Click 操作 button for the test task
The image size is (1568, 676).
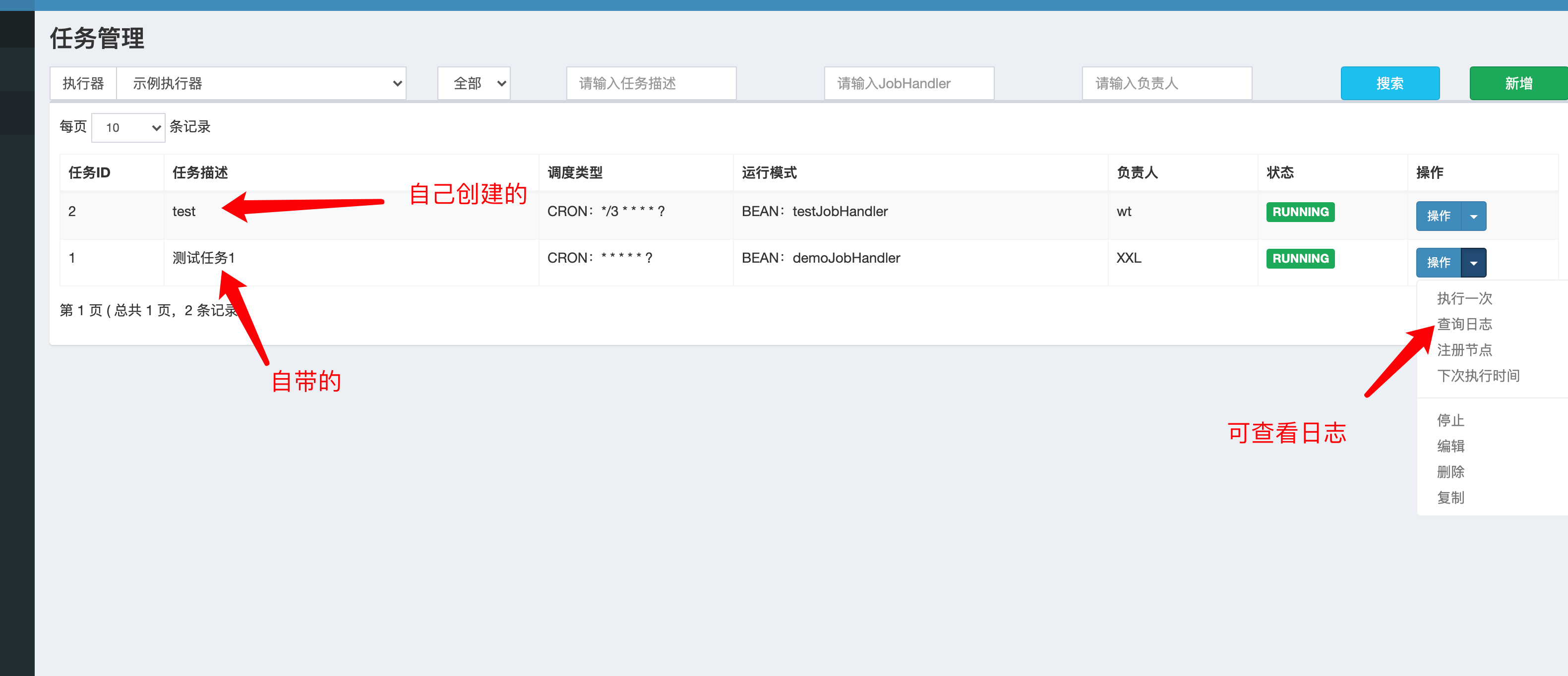coord(1438,216)
